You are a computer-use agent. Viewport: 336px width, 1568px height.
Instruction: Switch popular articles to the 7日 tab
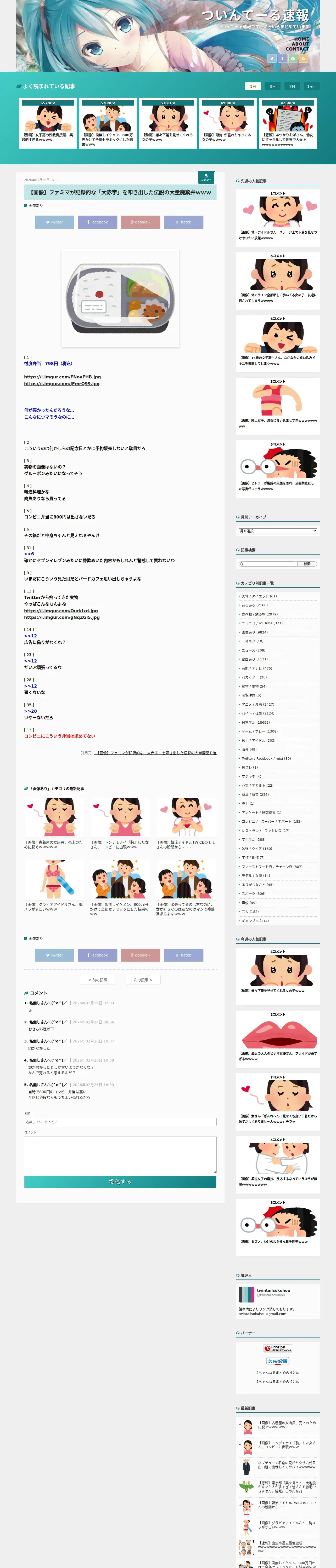[x=292, y=87]
